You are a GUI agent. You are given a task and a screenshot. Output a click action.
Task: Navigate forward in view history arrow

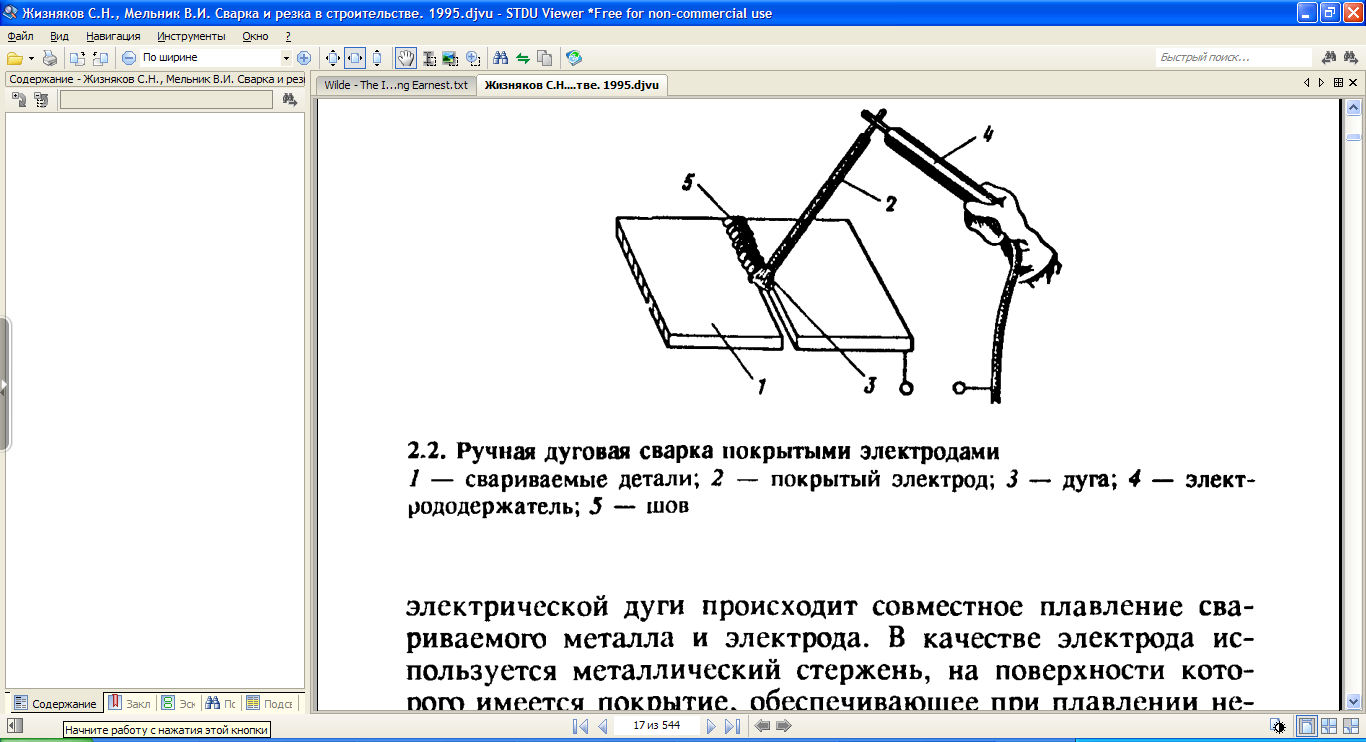tap(783, 726)
